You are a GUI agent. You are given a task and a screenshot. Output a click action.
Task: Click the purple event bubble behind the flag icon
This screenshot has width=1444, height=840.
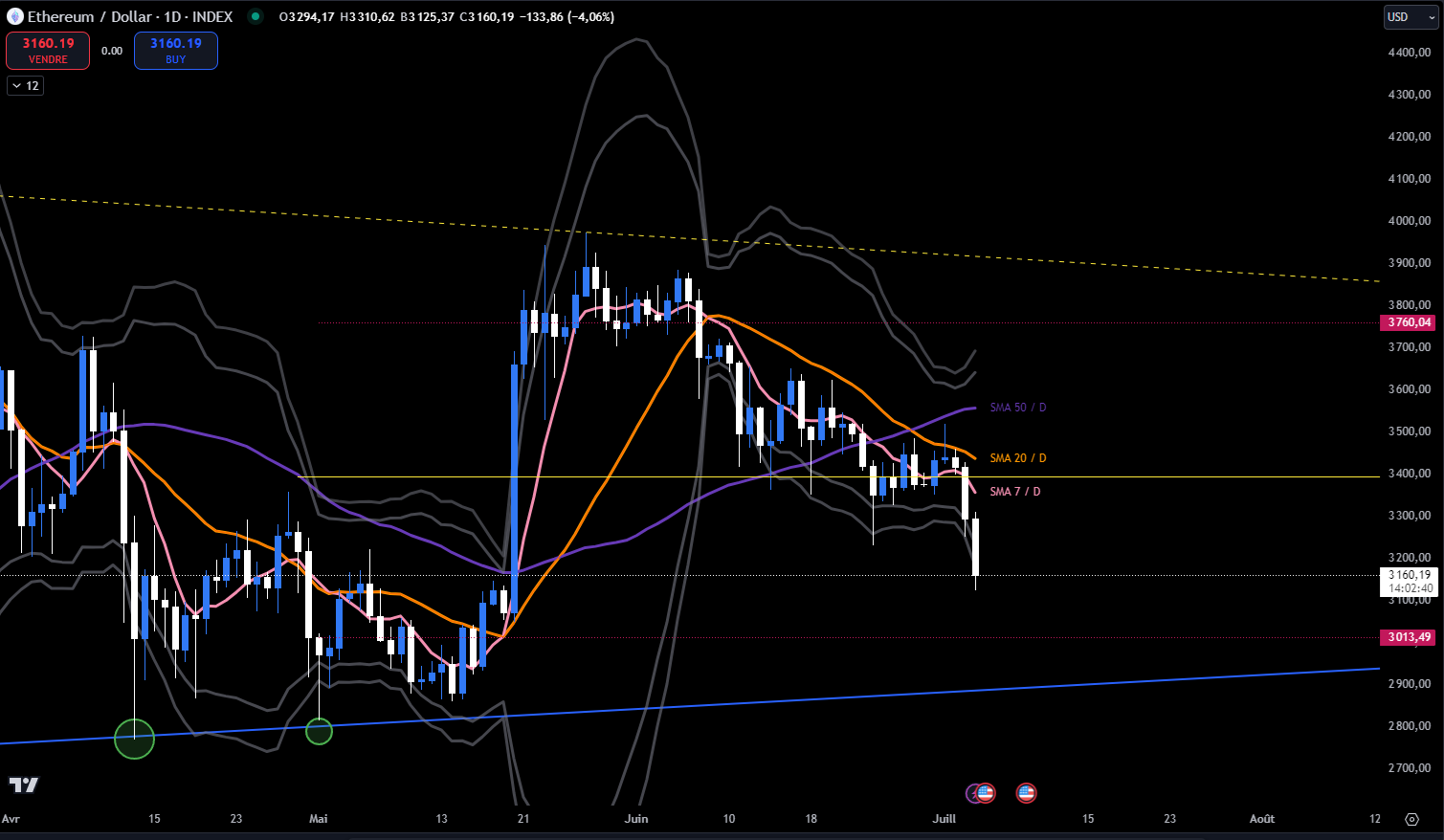coord(973,792)
